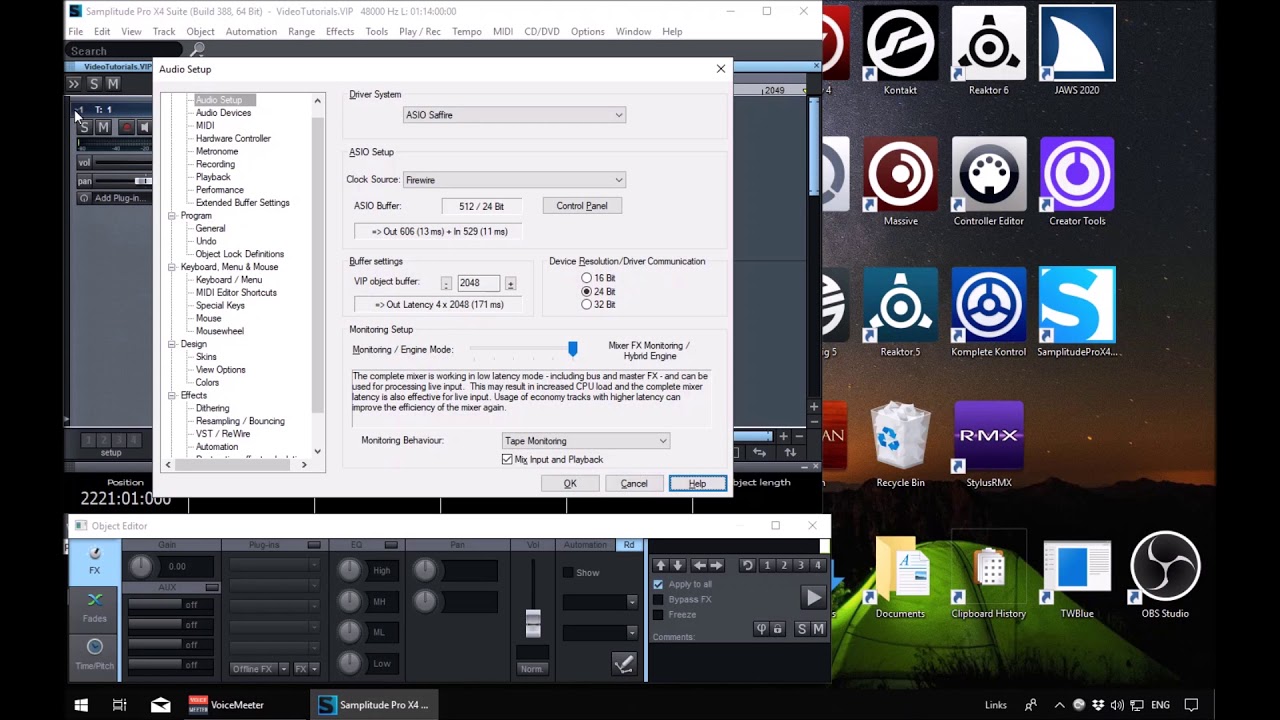The image size is (1280, 720).
Task: Open Komplete Kontrol desktop shortcut
Action: (988, 312)
